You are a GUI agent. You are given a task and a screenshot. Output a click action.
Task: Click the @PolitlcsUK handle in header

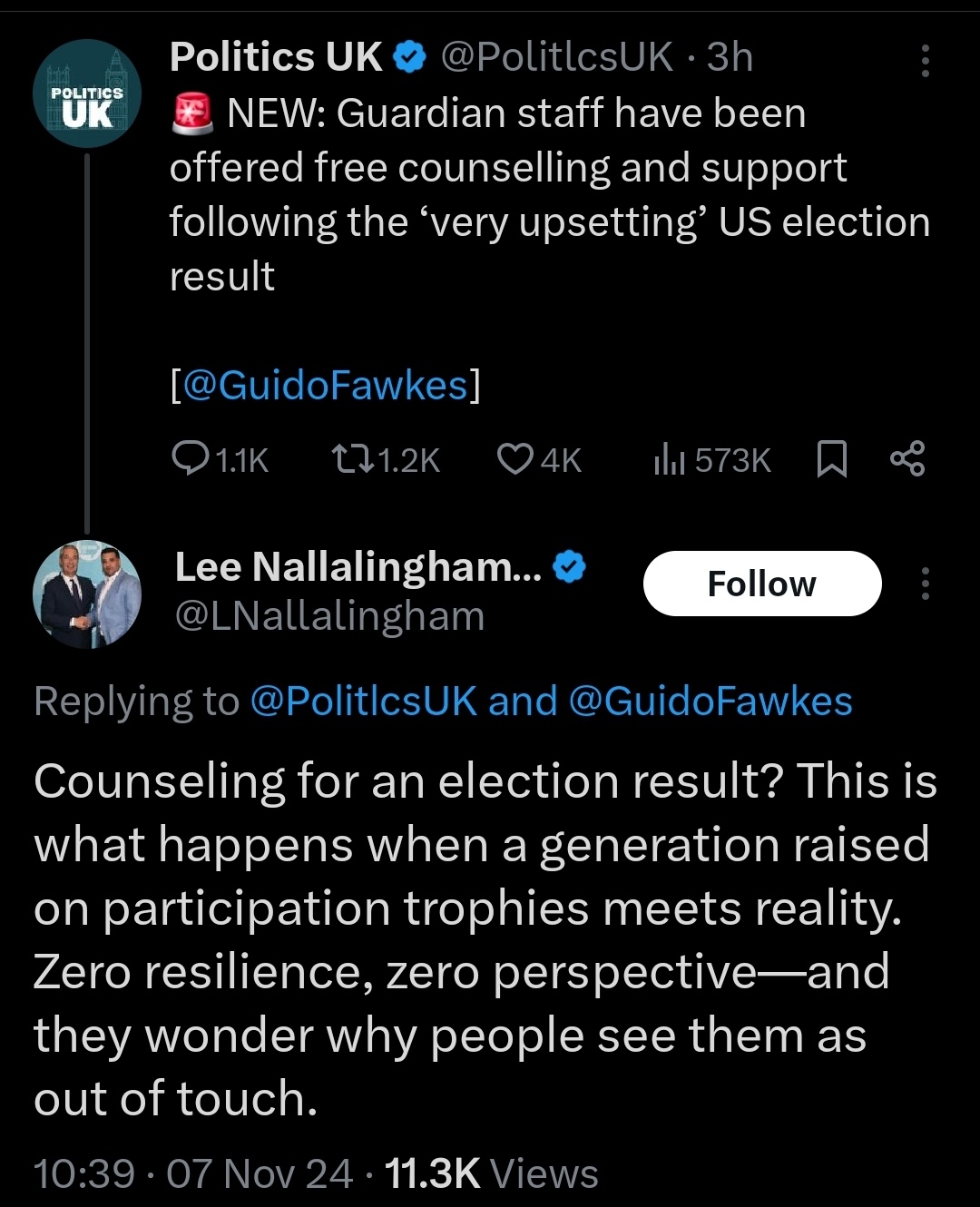(x=556, y=57)
